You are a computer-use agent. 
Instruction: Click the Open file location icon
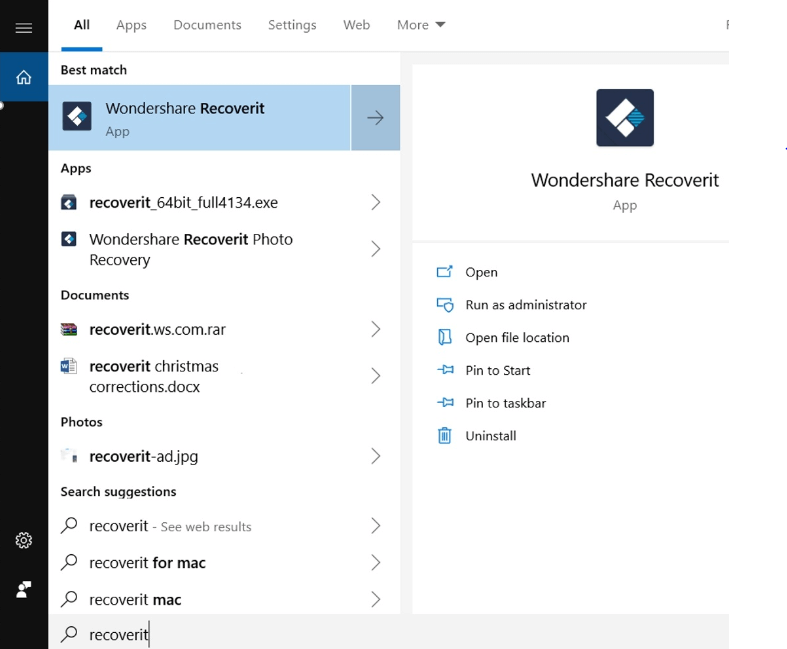click(445, 337)
